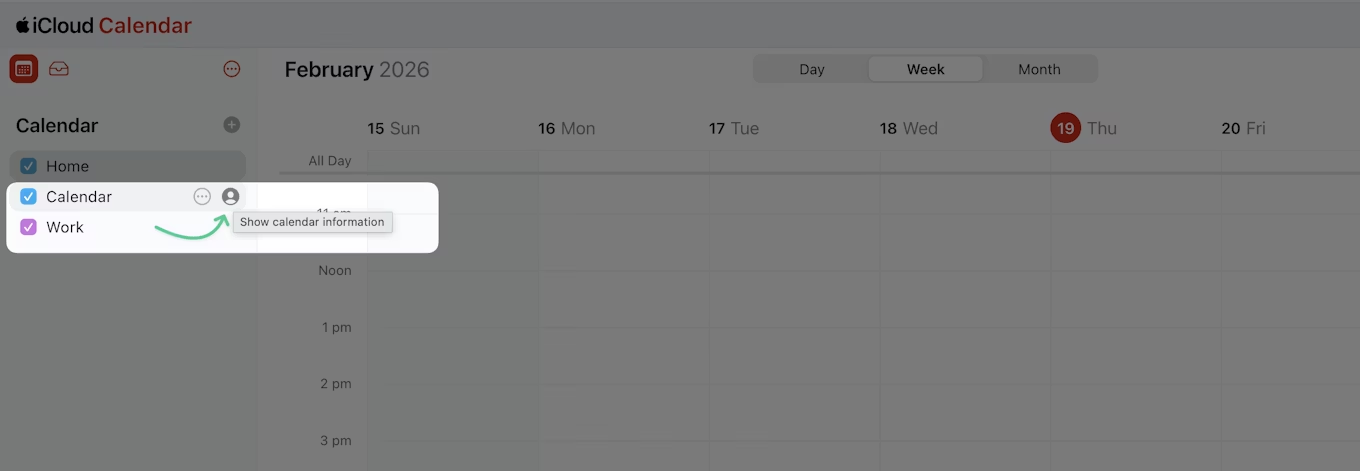Switch to Week view

coord(926,69)
